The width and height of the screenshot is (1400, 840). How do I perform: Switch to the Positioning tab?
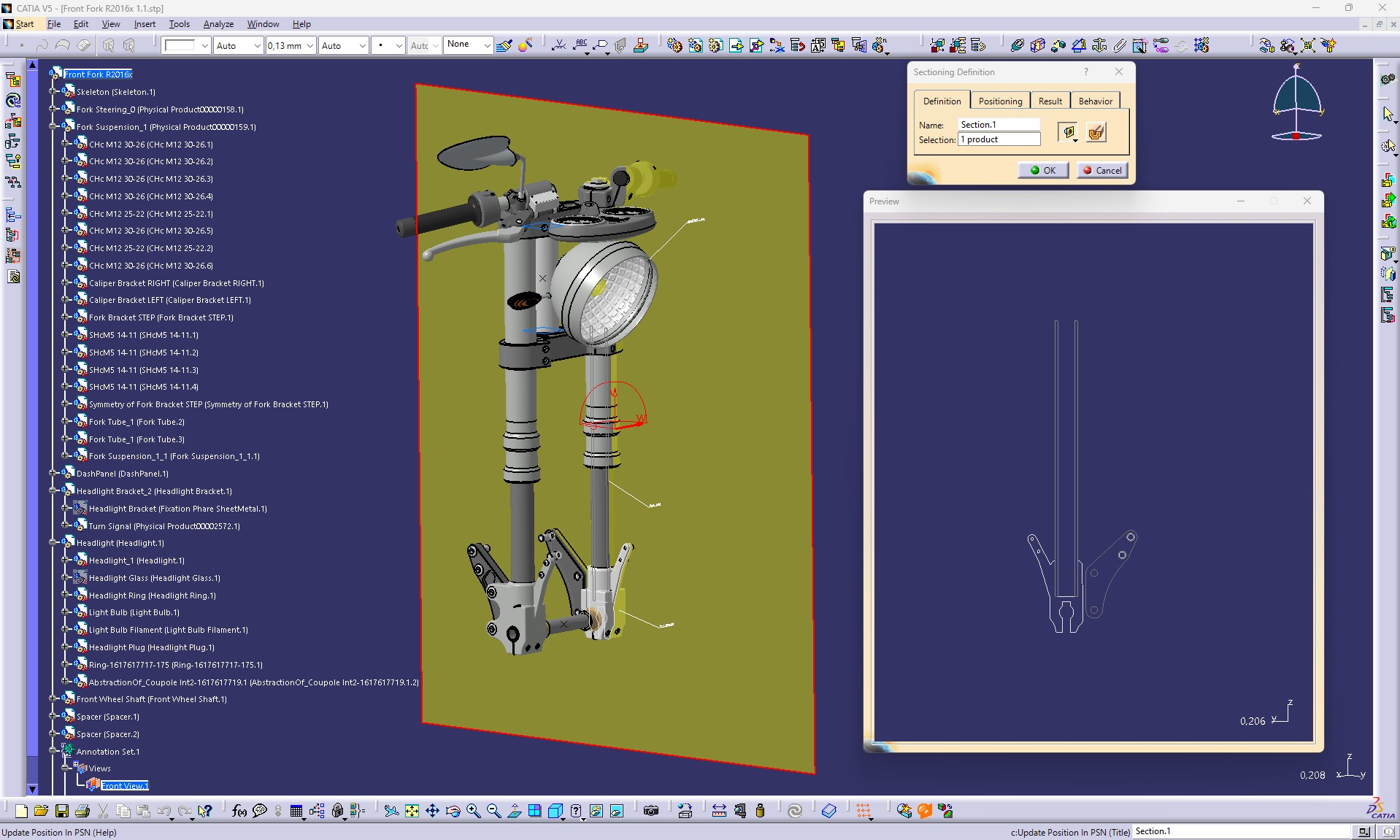(1000, 101)
